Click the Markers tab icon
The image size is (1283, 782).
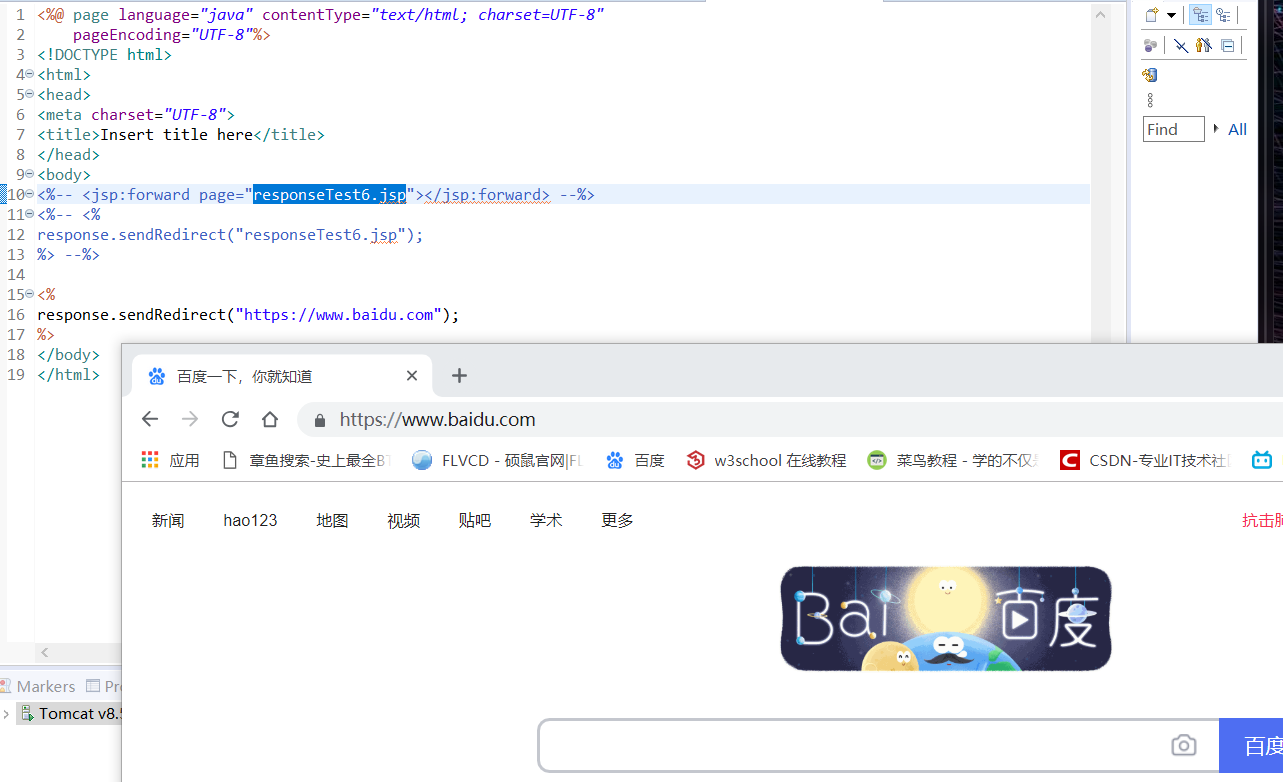pos(6,686)
